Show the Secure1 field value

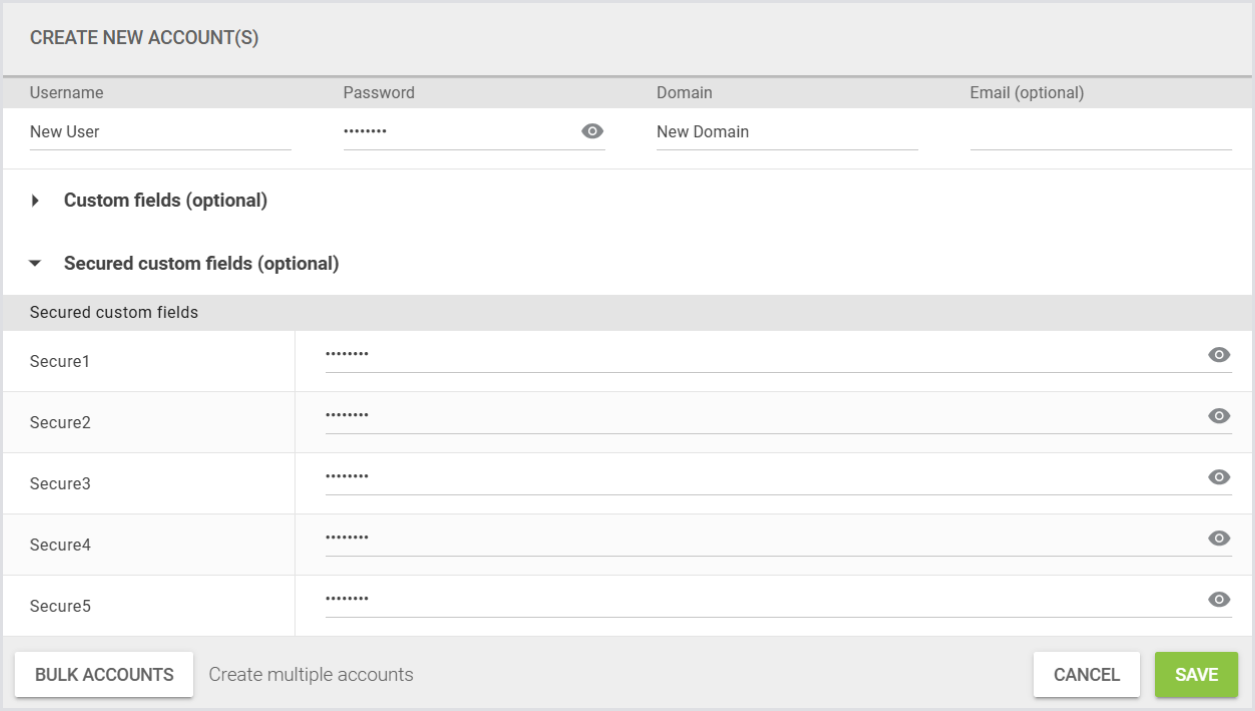coord(1218,355)
